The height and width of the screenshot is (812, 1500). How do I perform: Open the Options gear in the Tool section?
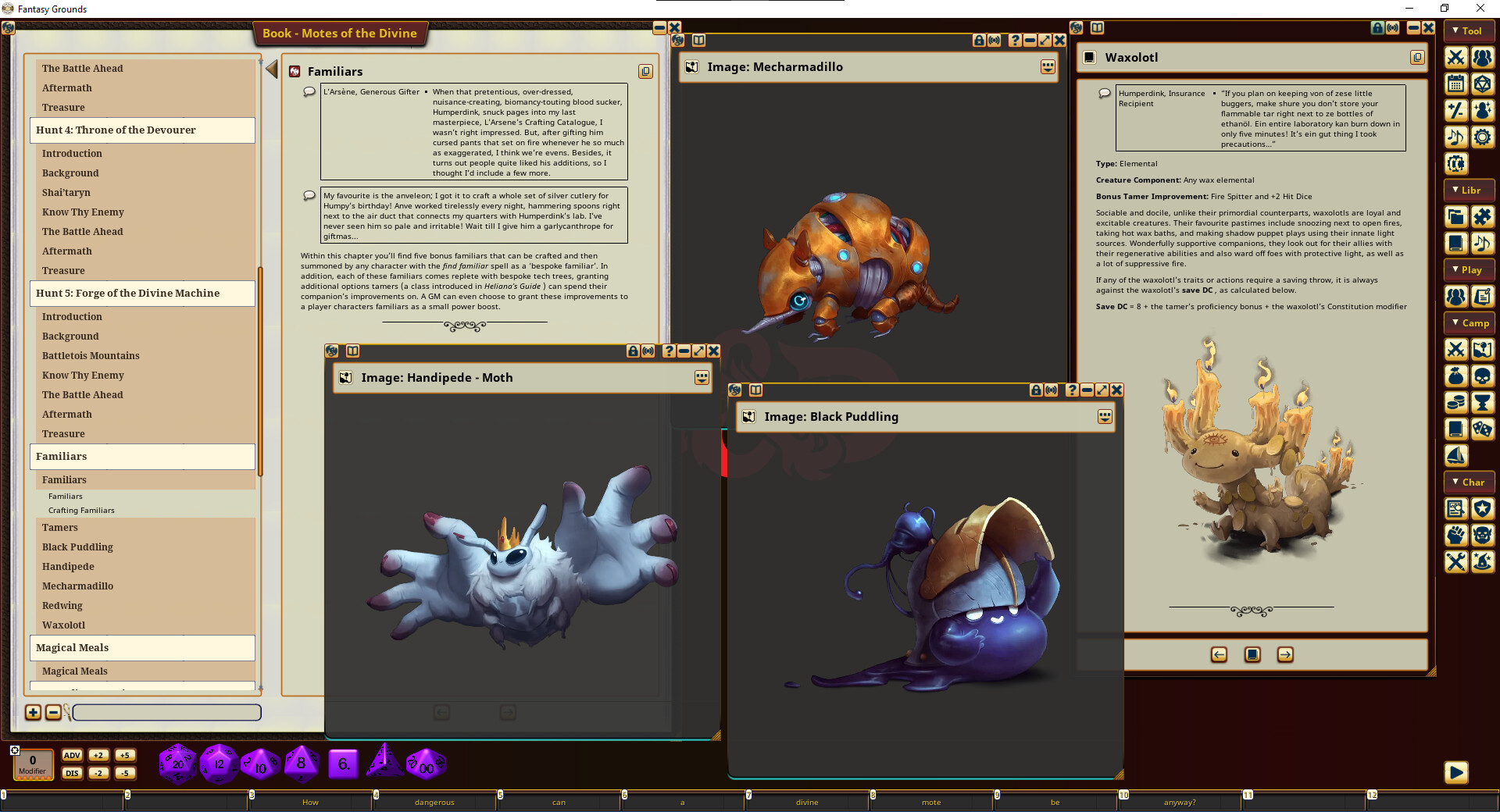point(1483,137)
